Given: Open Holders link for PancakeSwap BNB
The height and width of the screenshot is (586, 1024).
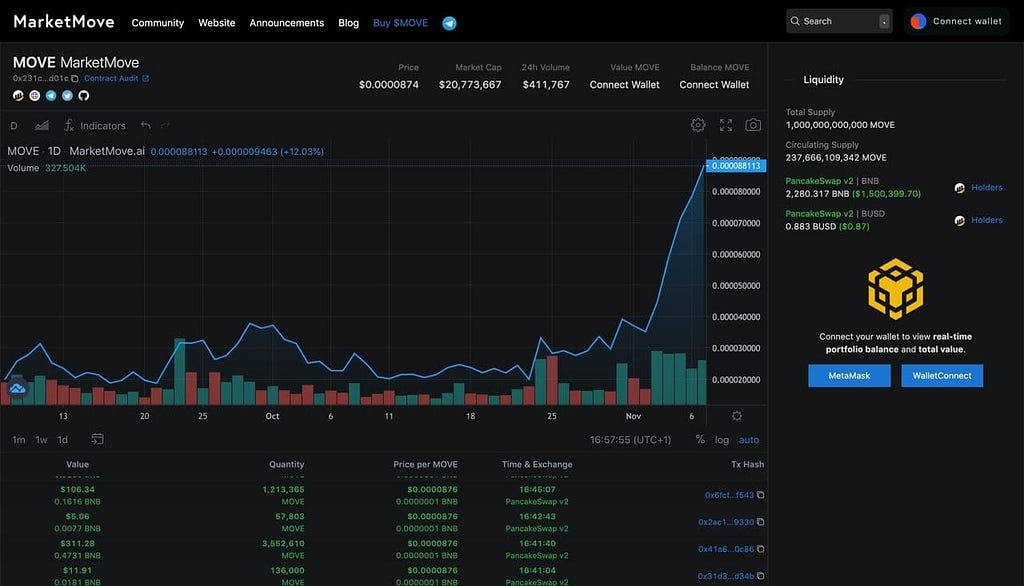Looking at the screenshot, I should 986,187.
